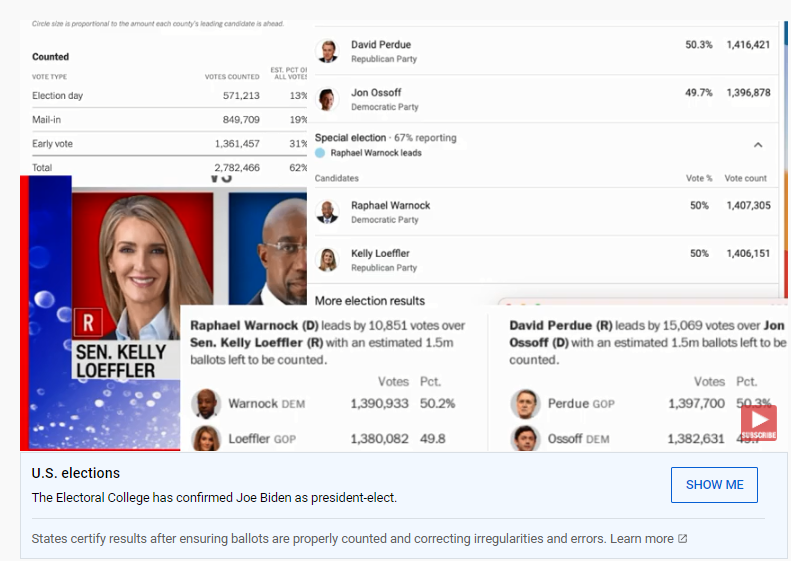The width and height of the screenshot is (791, 561).
Task: Click the Raphael Warnock face photo thumbnail
Action: 268,249
